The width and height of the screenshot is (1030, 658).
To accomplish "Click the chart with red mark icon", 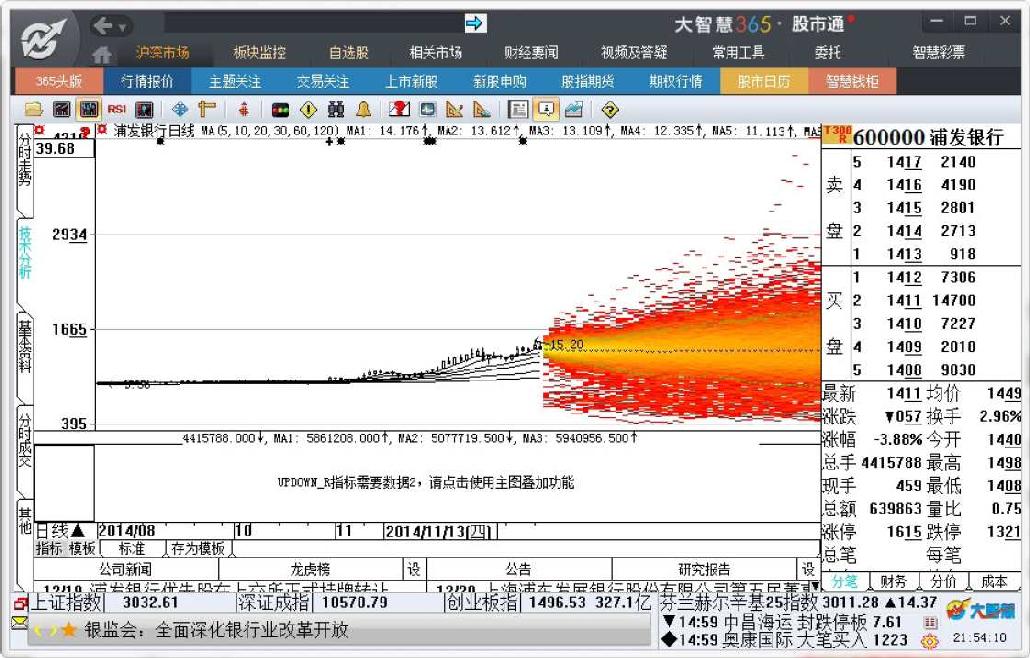I will [399, 109].
